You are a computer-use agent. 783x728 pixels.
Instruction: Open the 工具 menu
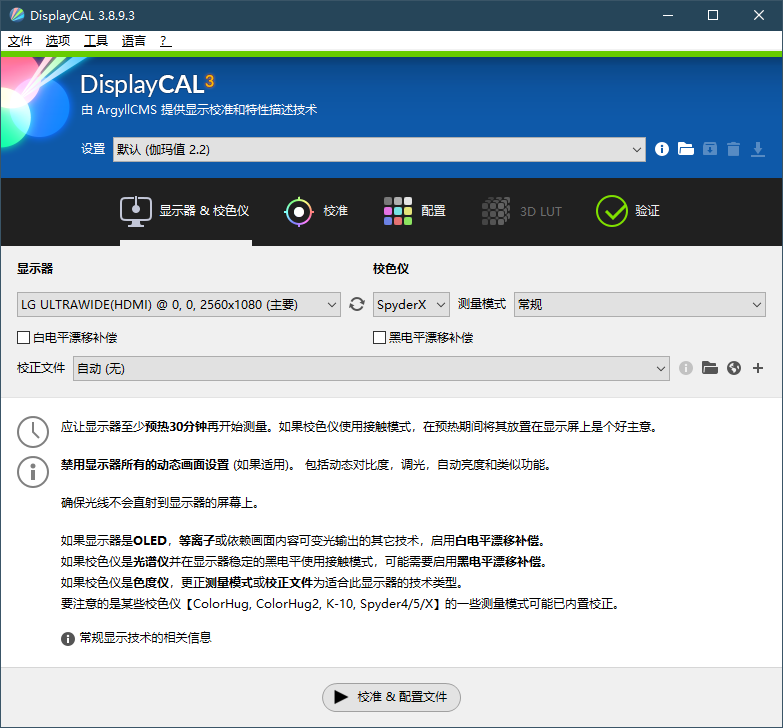coord(96,41)
